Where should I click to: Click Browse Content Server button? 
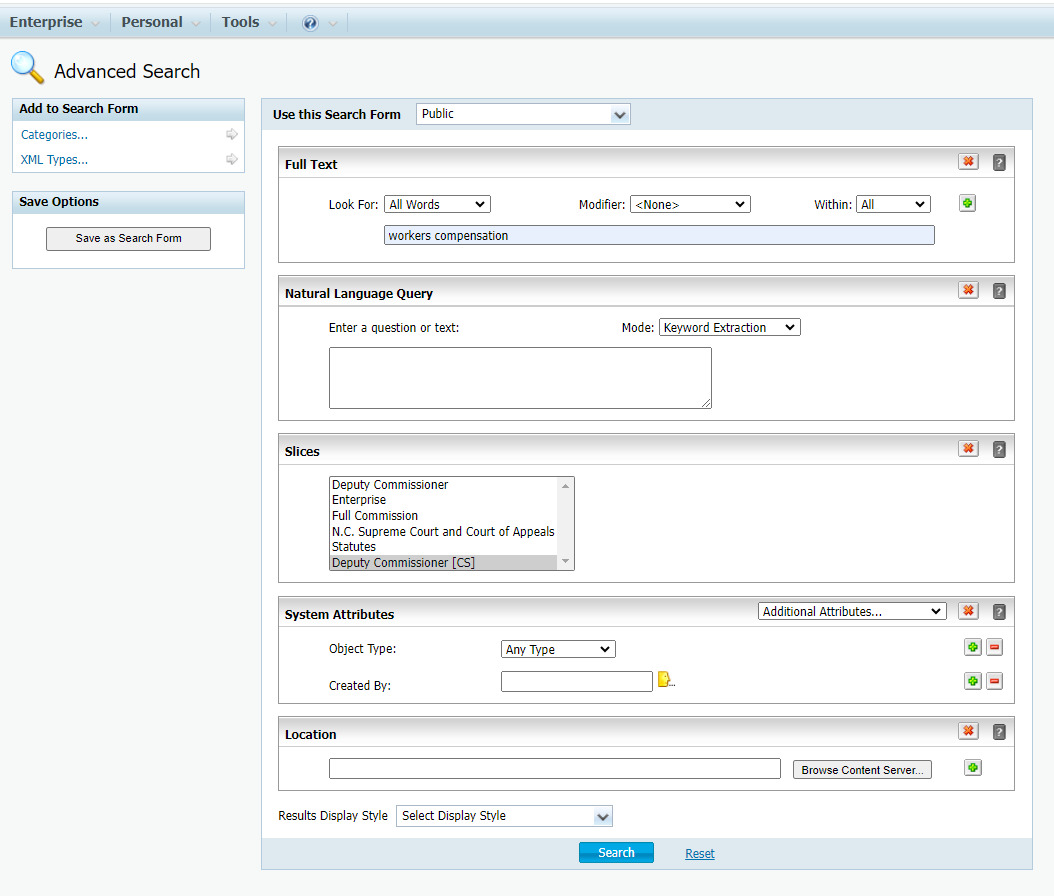click(862, 770)
